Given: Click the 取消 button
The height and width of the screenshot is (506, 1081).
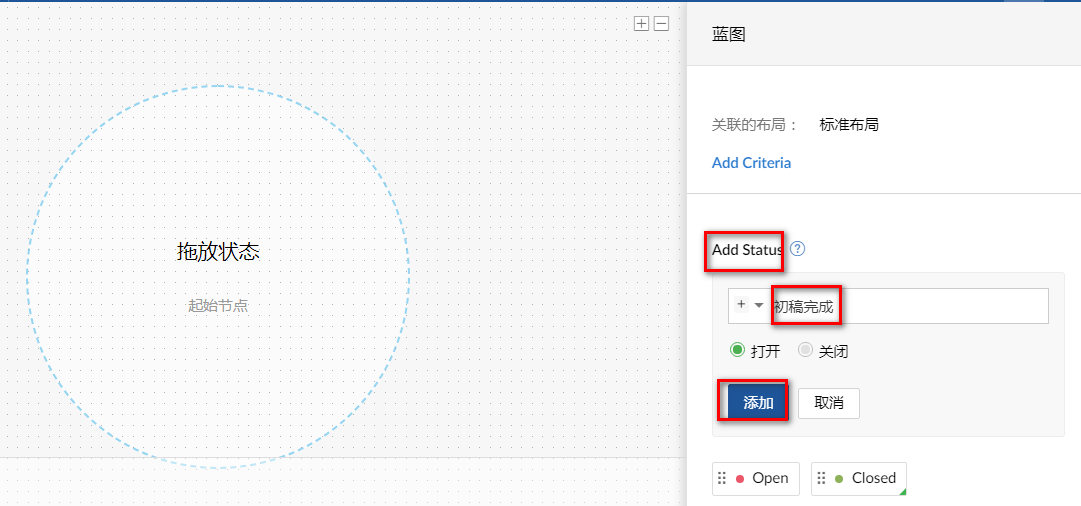Looking at the screenshot, I should (x=829, y=403).
